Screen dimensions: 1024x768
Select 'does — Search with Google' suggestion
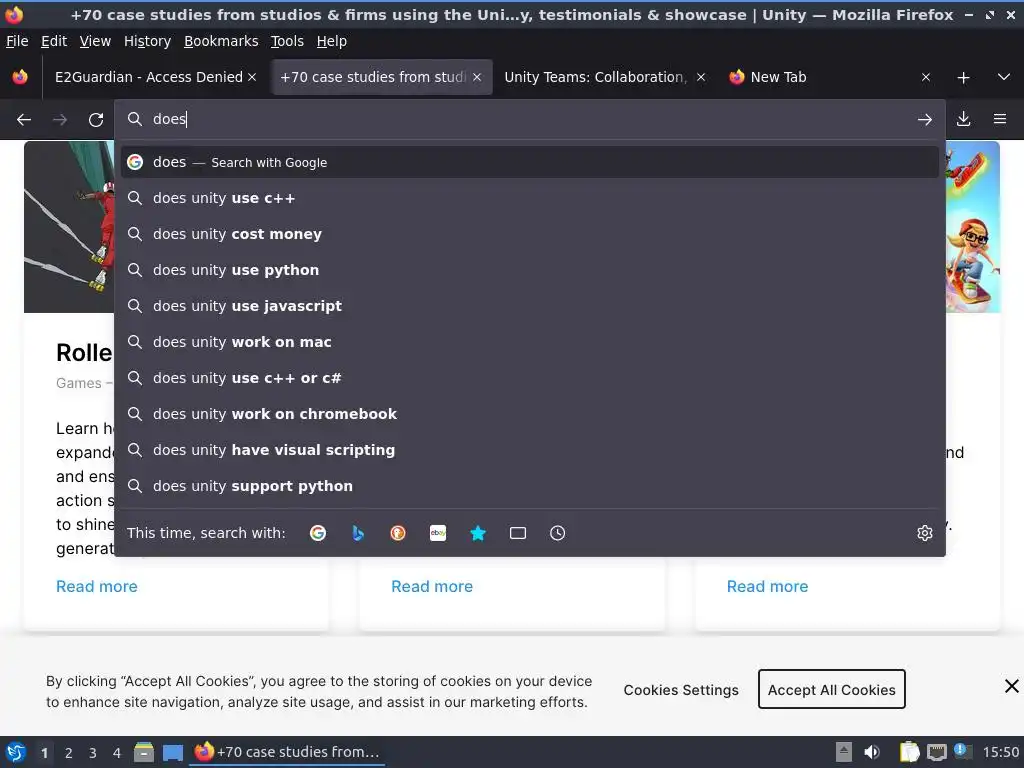530,162
